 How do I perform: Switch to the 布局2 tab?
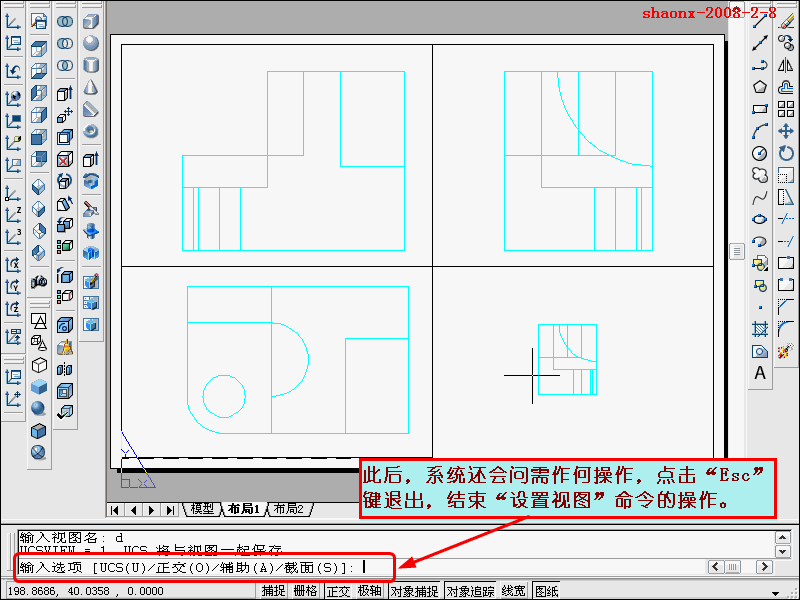(x=289, y=509)
